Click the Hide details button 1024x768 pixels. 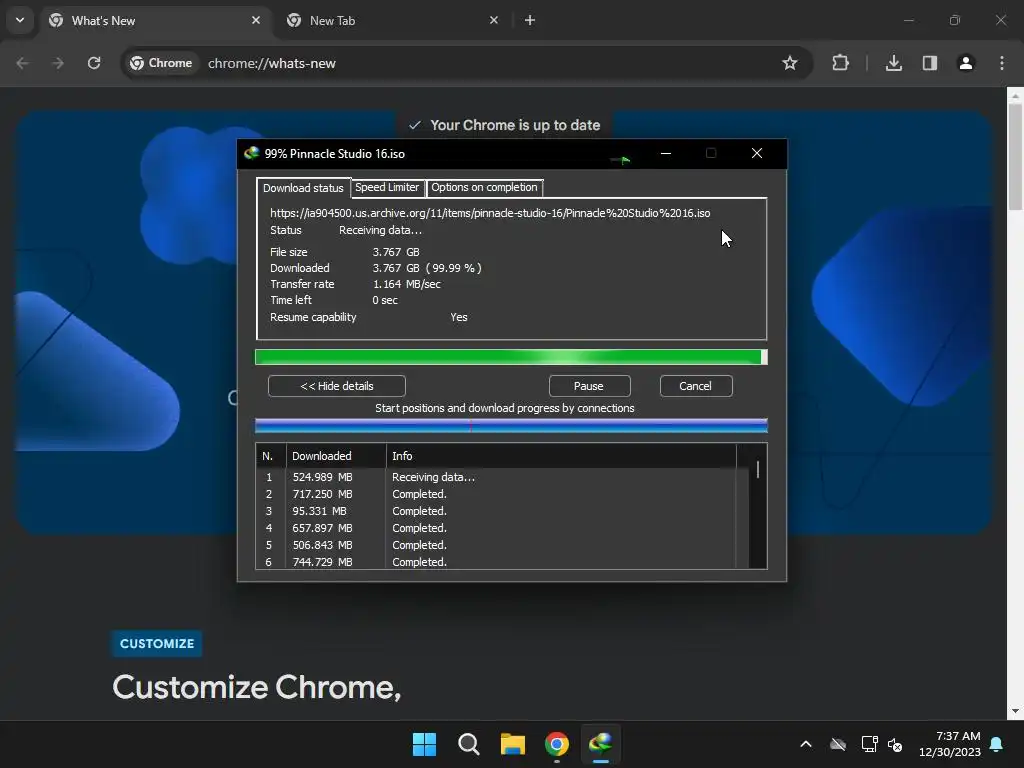tap(337, 386)
